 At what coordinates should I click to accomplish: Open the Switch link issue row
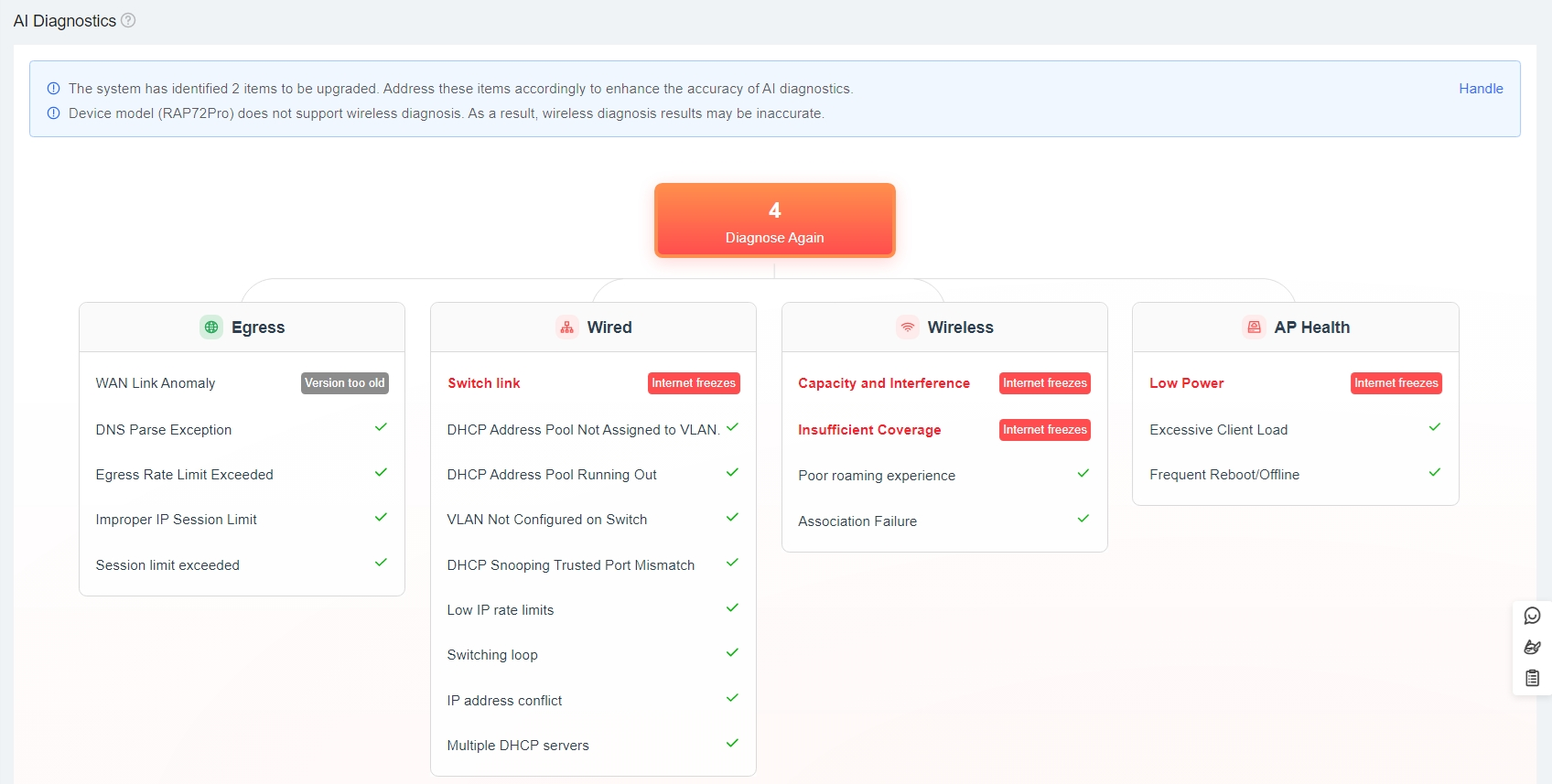pos(484,383)
